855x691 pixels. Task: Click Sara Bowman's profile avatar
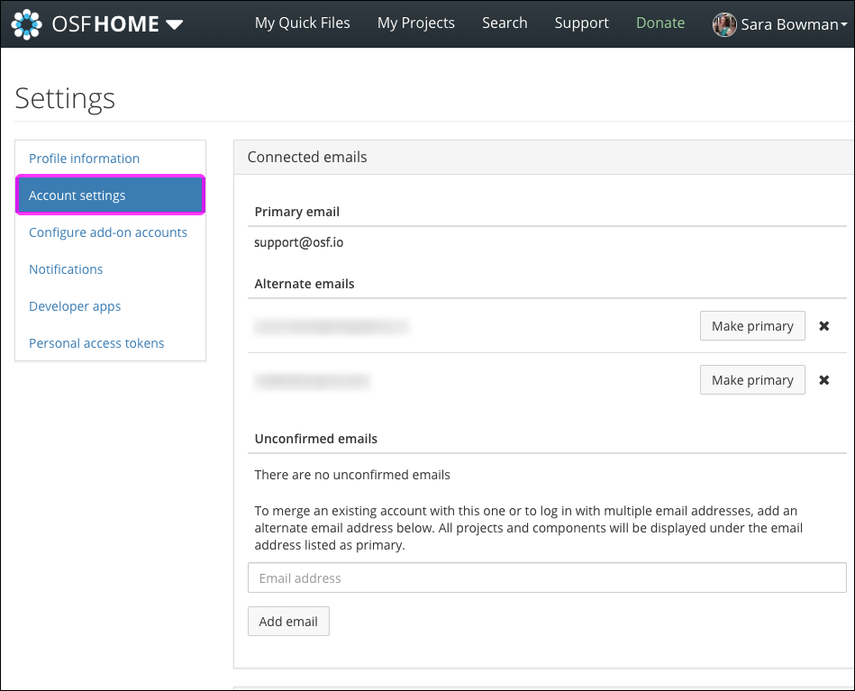pos(724,25)
